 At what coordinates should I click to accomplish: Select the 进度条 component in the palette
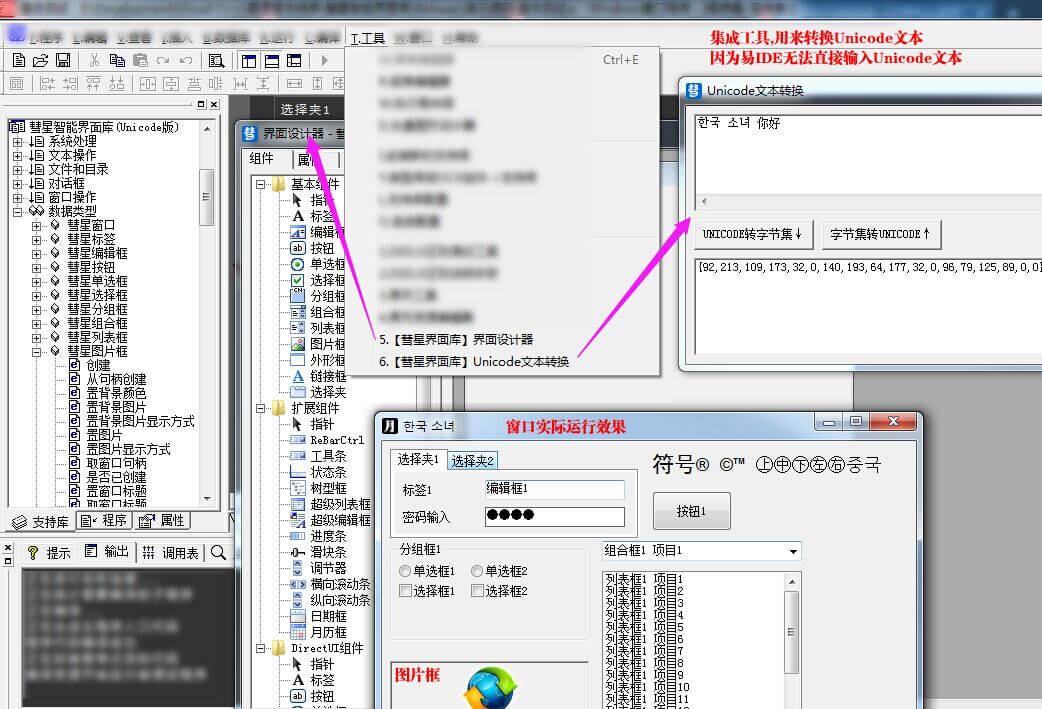pos(322,536)
